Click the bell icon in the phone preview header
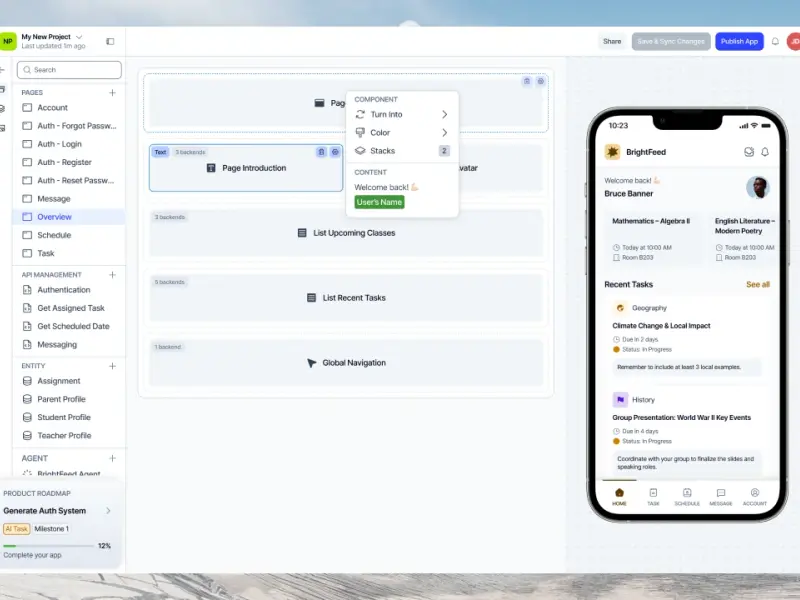 (765, 152)
